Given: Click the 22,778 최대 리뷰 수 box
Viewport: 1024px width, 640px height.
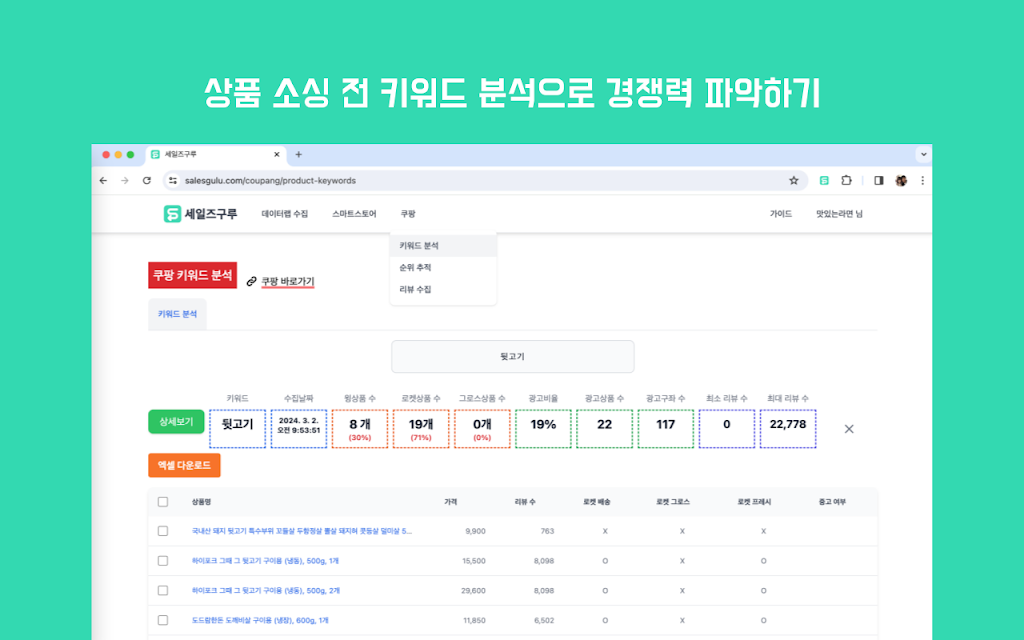Looking at the screenshot, I should coord(788,429).
